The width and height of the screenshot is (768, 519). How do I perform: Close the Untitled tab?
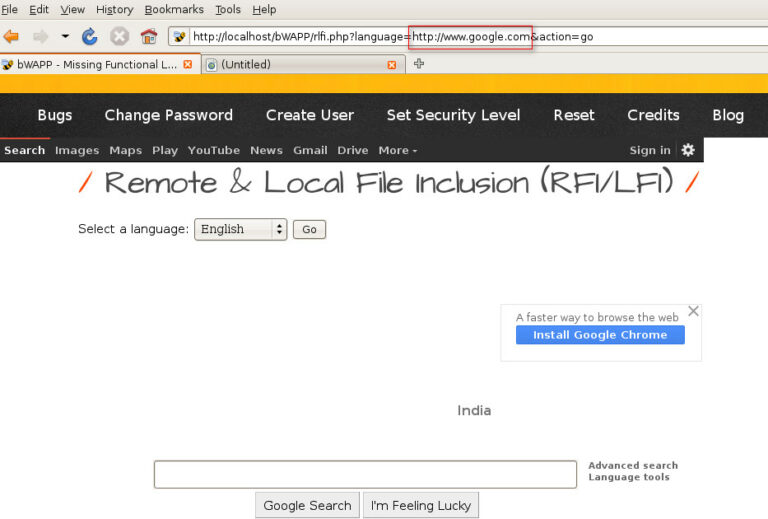click(391, 65)
